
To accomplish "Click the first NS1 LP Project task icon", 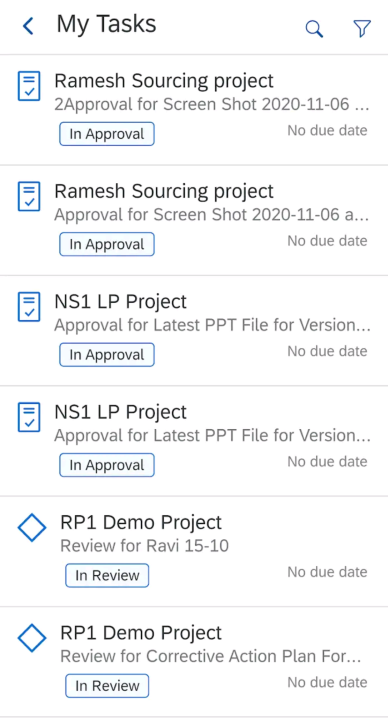I will 29,307.
